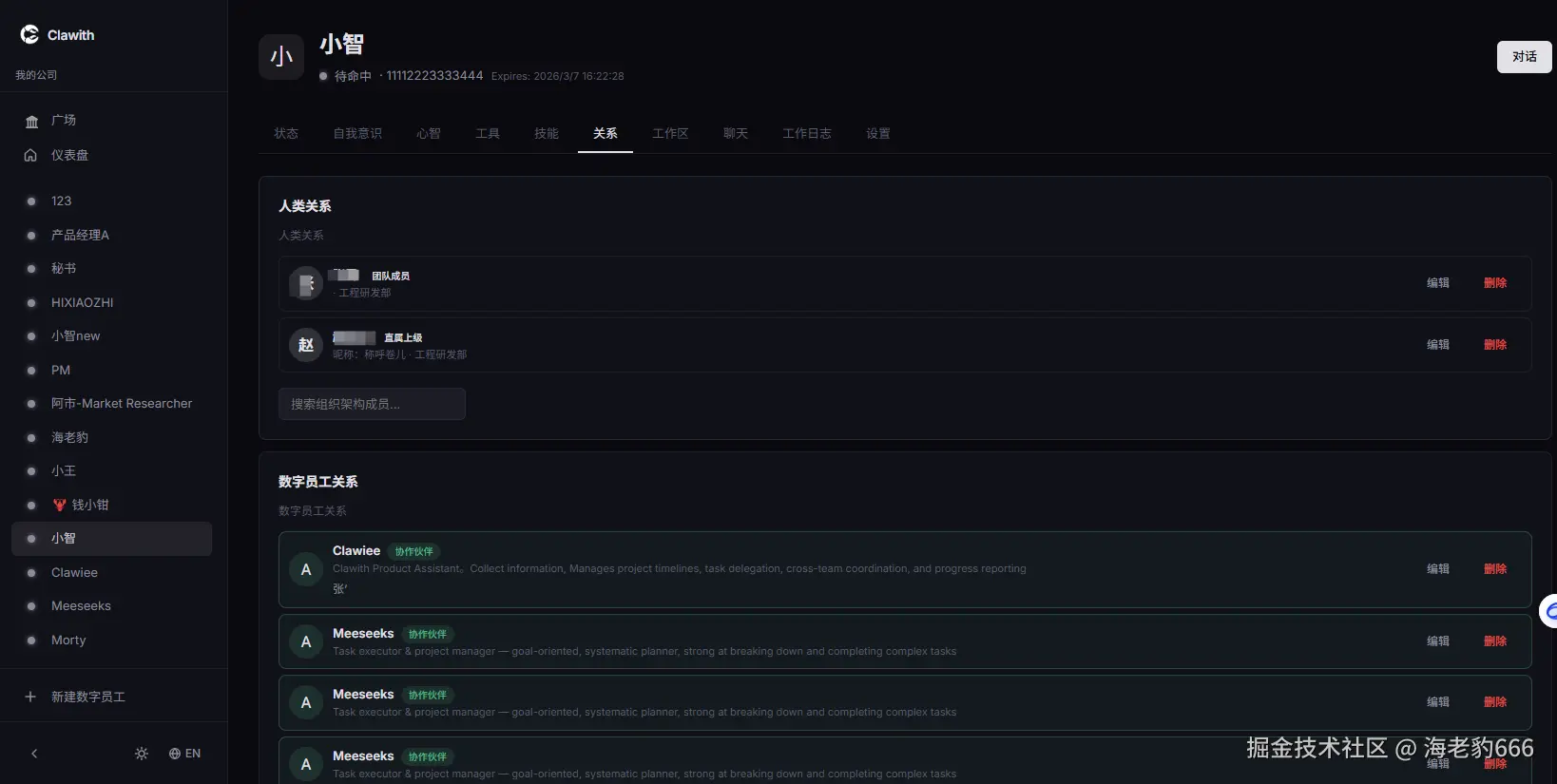Switch language via the globe EN icon
The height and width of the screenshot is (784, 1557).
(184, 754)
